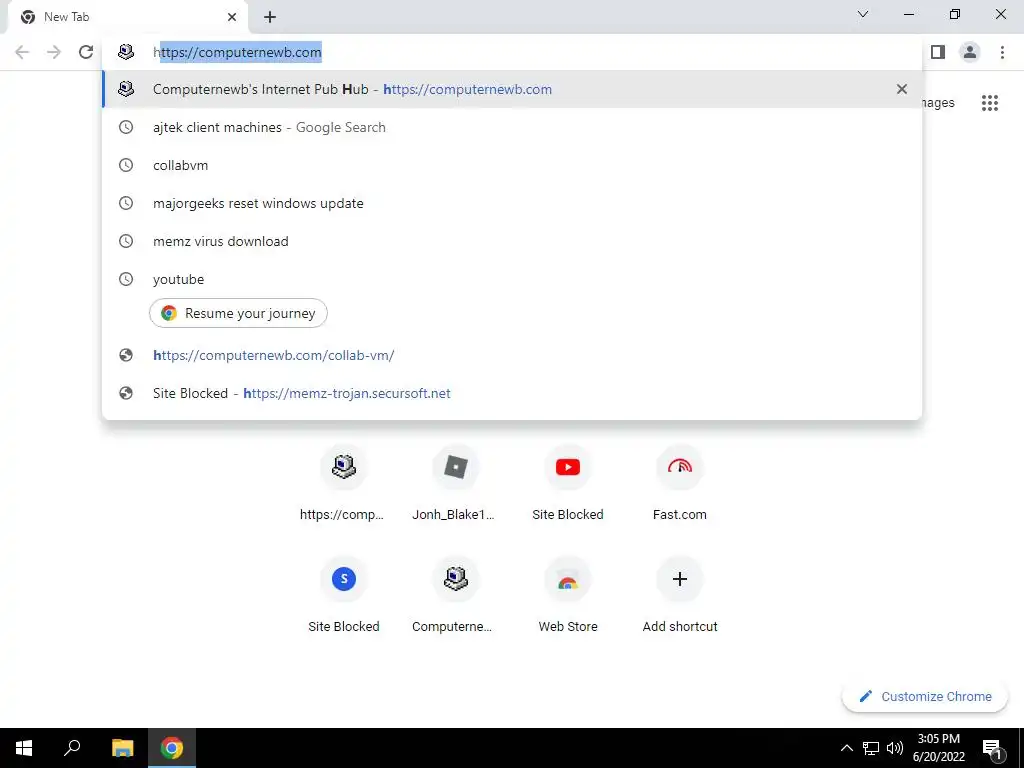Remove the Computernewb suggestion with the X

pos(902,89)
